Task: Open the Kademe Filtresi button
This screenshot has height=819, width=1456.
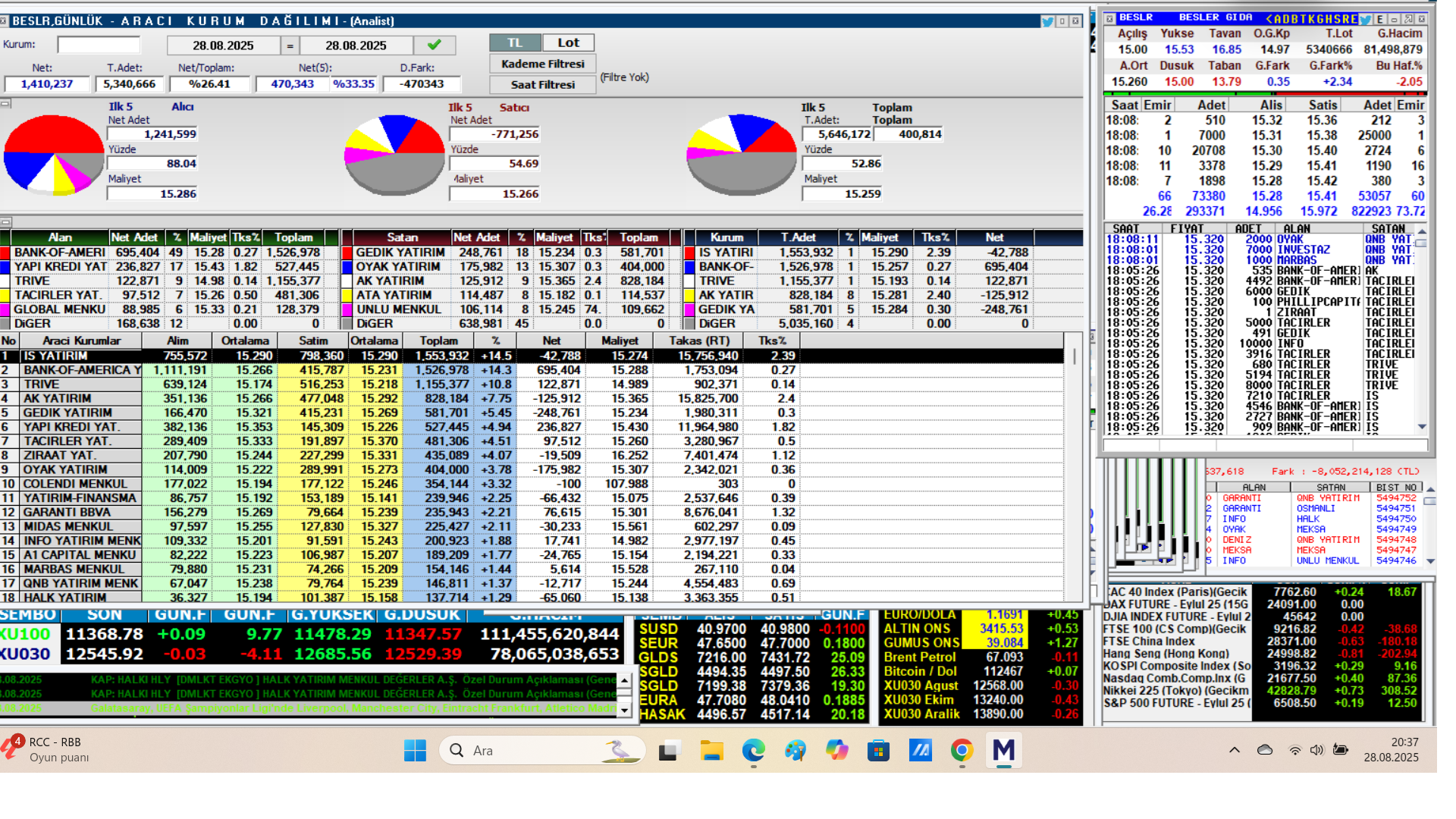Action: [x=542, y=64]
